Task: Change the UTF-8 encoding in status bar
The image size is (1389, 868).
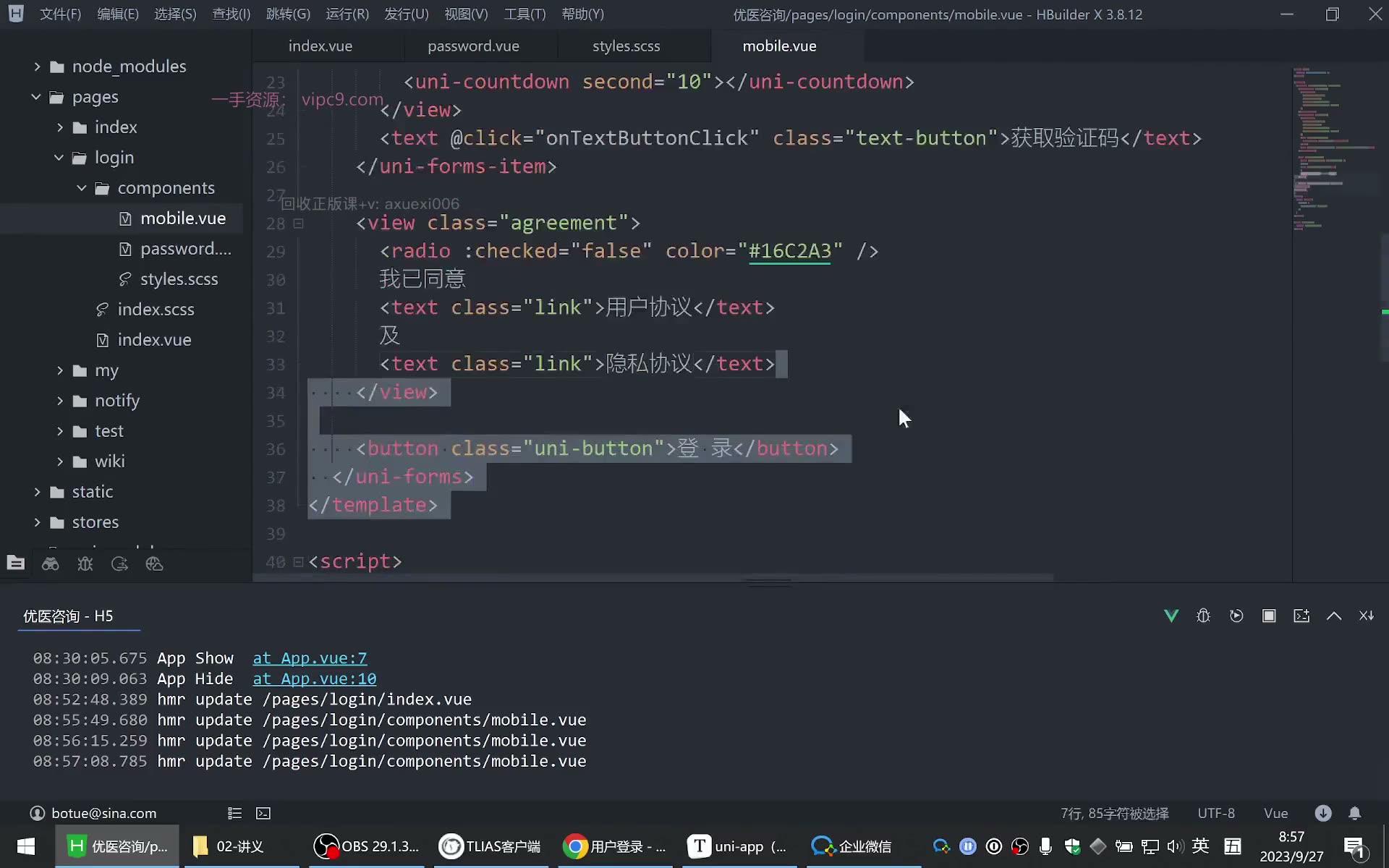Action: (1216, 813)
